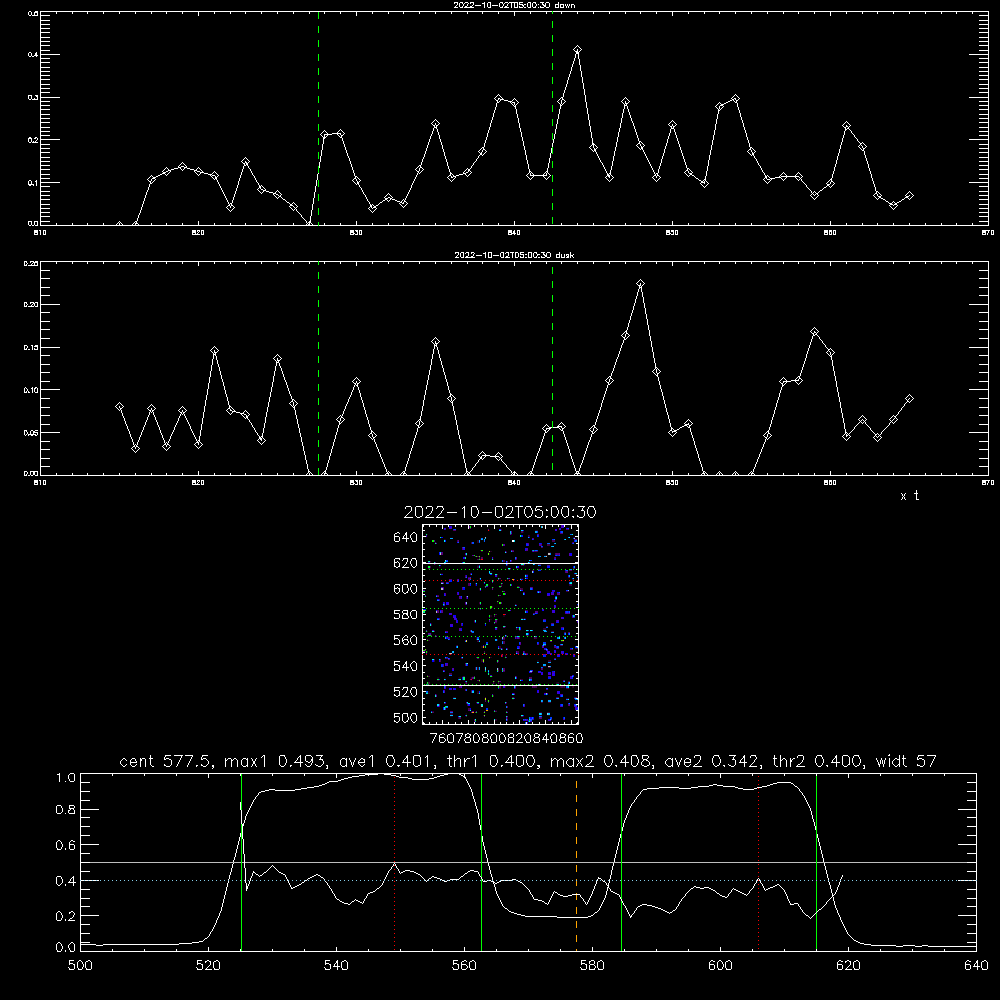1000x1000 pixels.
Task: Click 'thr1 0.400' in stats line
Action: click(489, 761)
